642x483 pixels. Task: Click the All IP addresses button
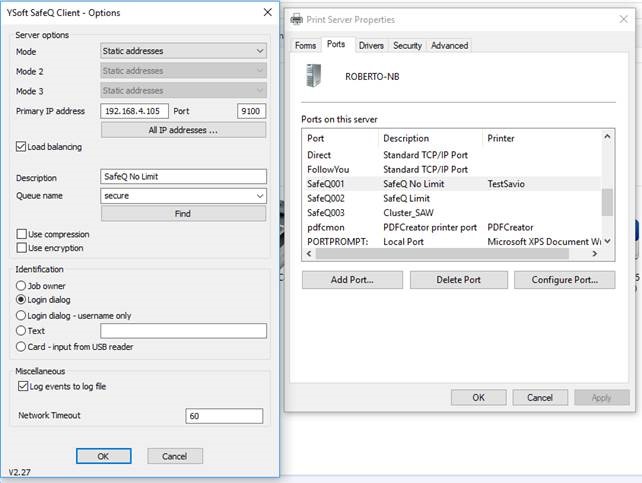183,130
